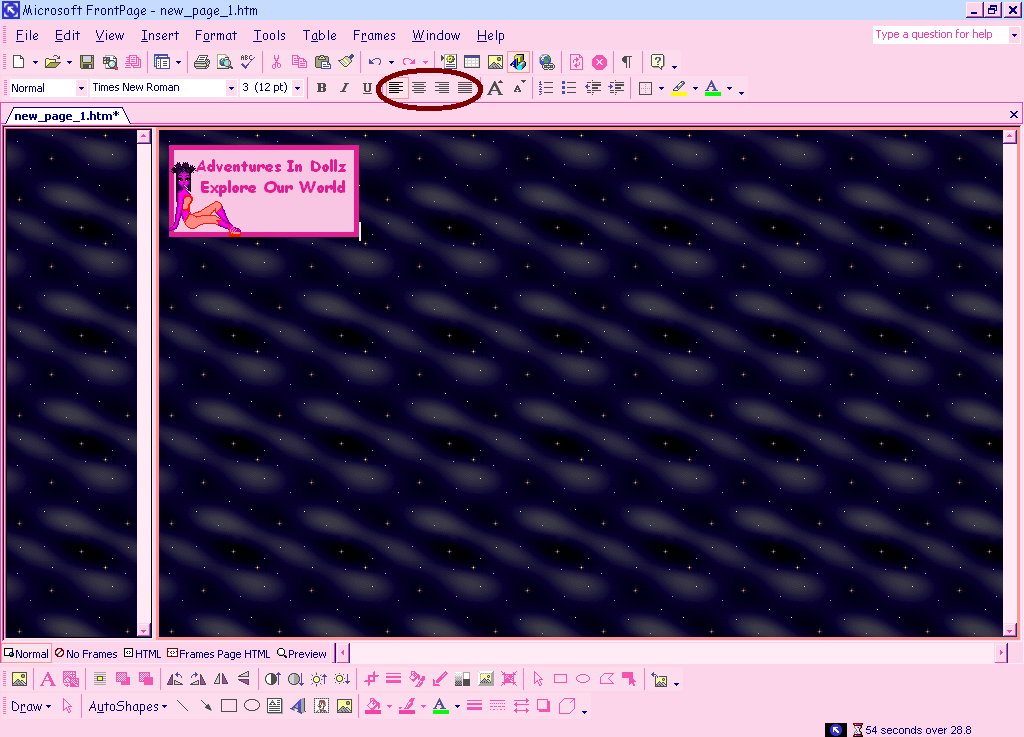
Task: Open the Draw menu dropdown
Action: pos(31,706)
